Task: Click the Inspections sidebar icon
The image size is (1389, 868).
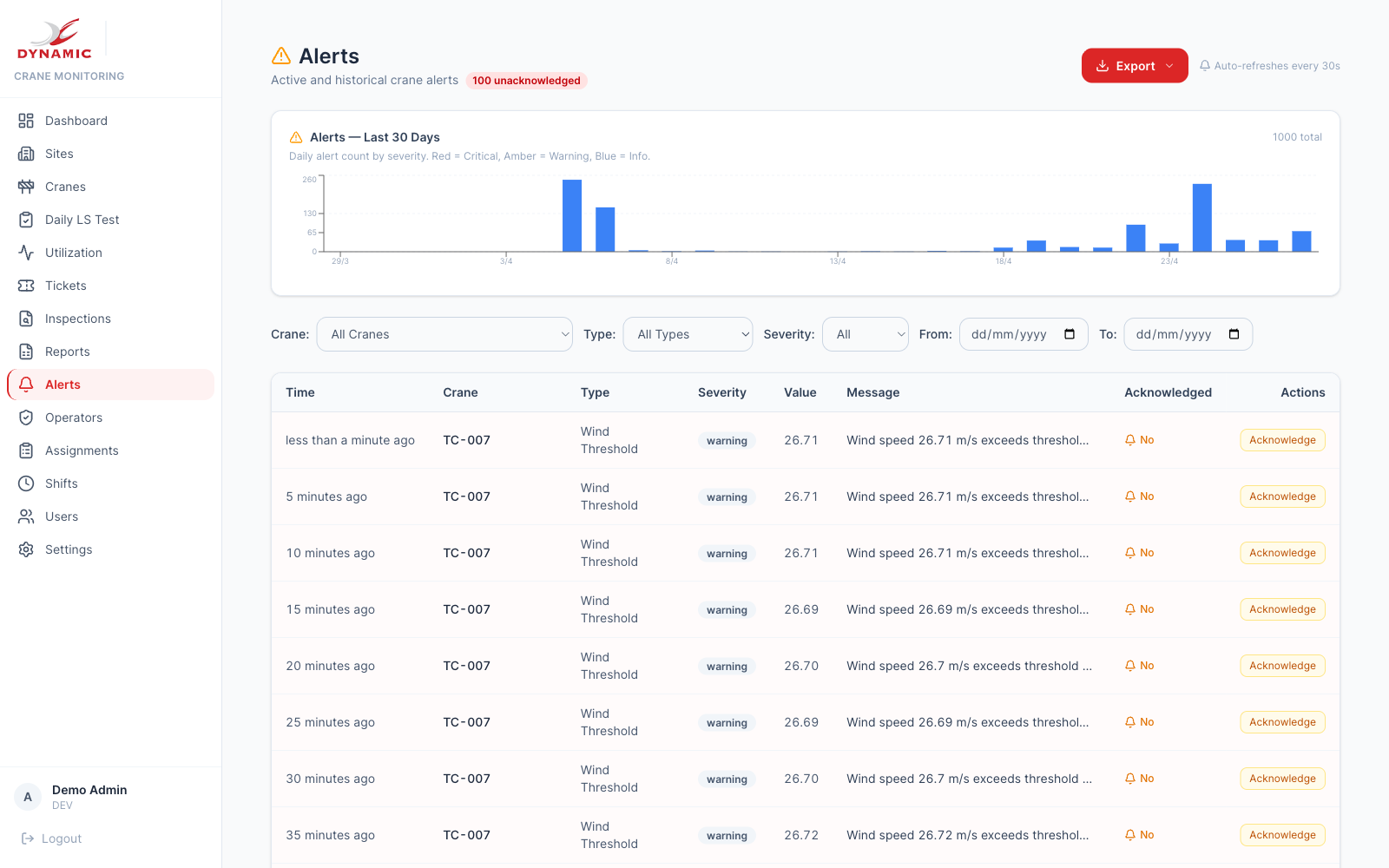Action: pyautogui.click(x=27, y=319)
